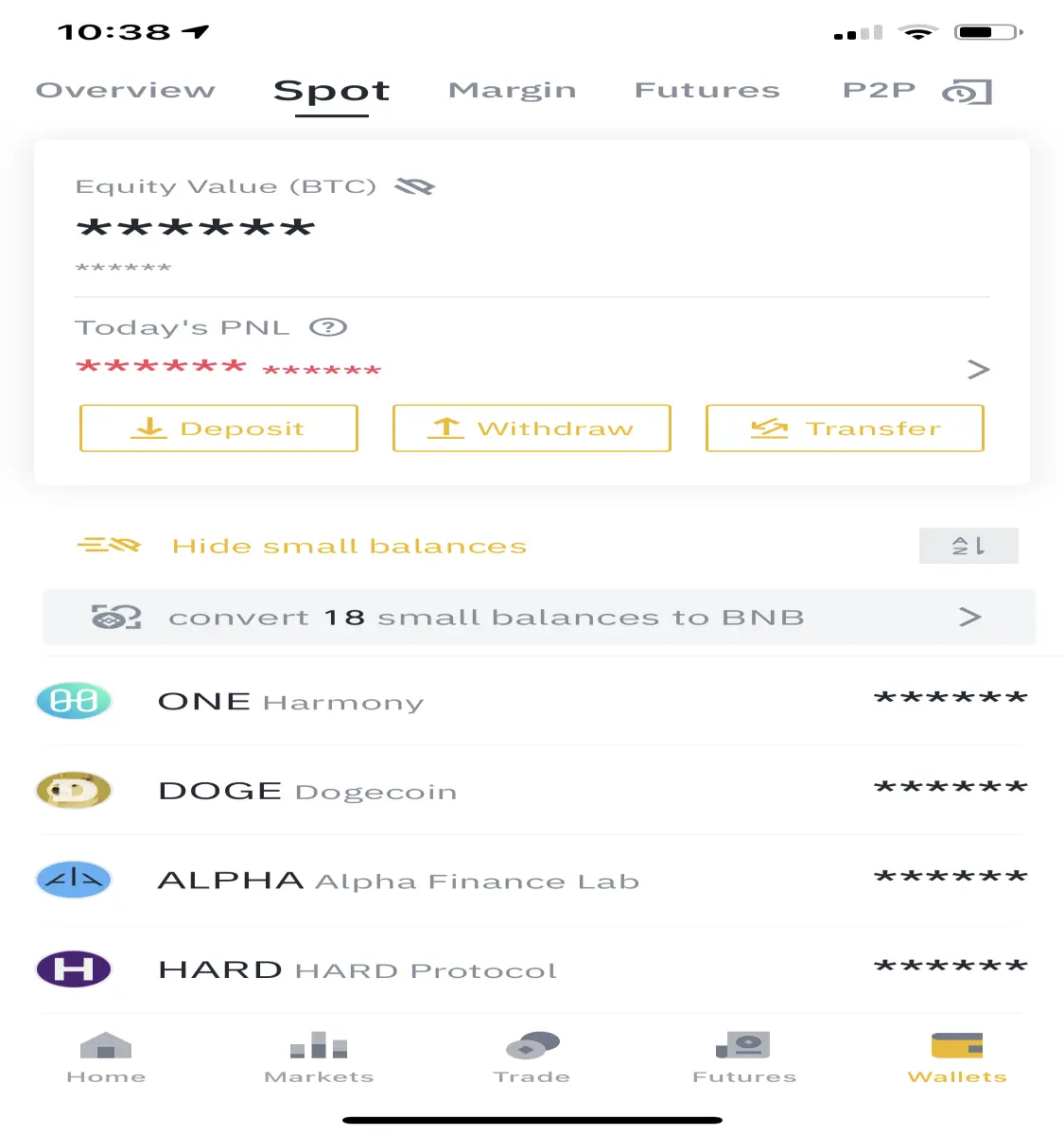
Task: Tap the Deposit button
Action: point(218,428)
